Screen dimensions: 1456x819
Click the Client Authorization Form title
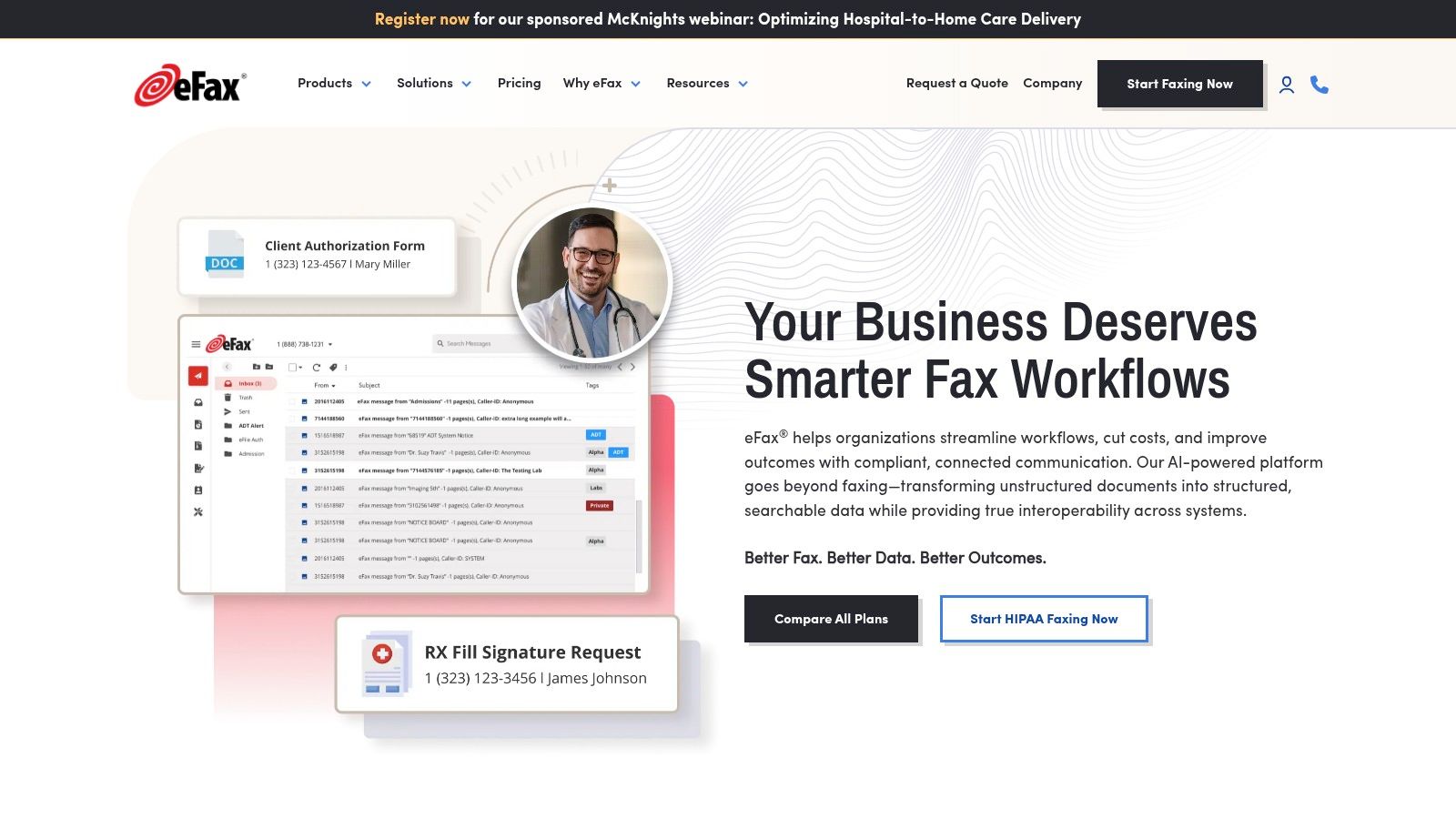[345, 246]
